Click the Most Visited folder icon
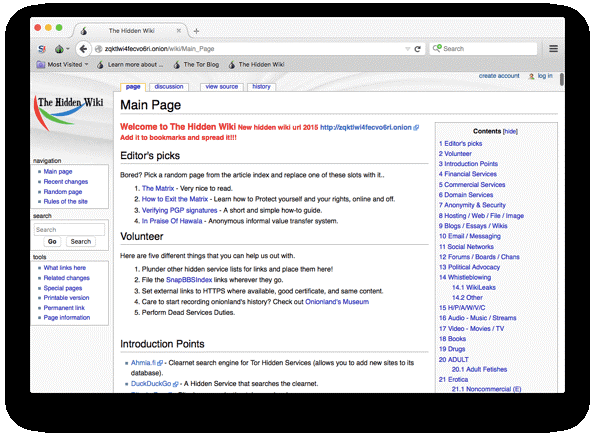The height and width of the screenshot is (436, 595). [41, 65]
